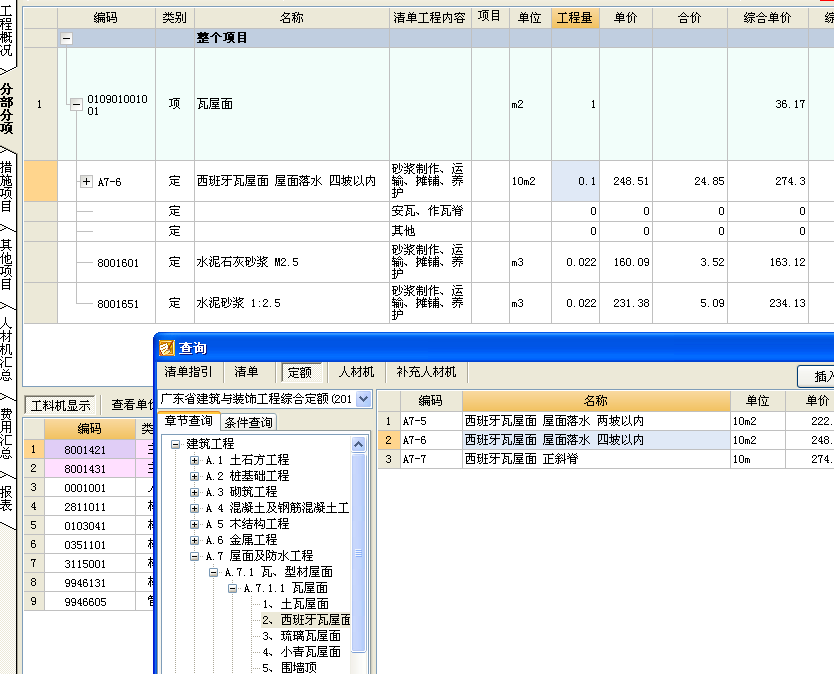Viewport: 834px width, 674px height.
Task: Click 瓦屋面 name cell
Action: pyautogui.click(x=291, y=104)
